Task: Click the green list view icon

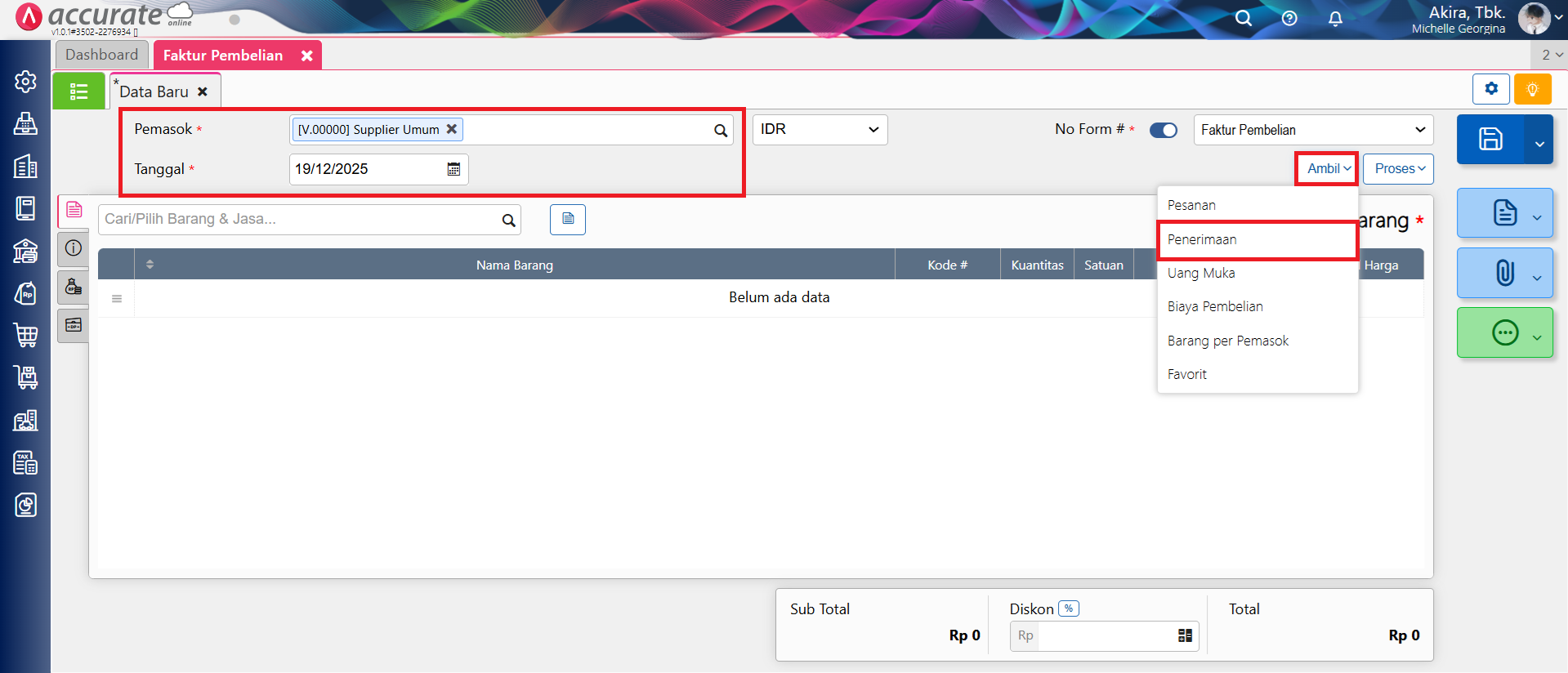Action: point(78,91)
